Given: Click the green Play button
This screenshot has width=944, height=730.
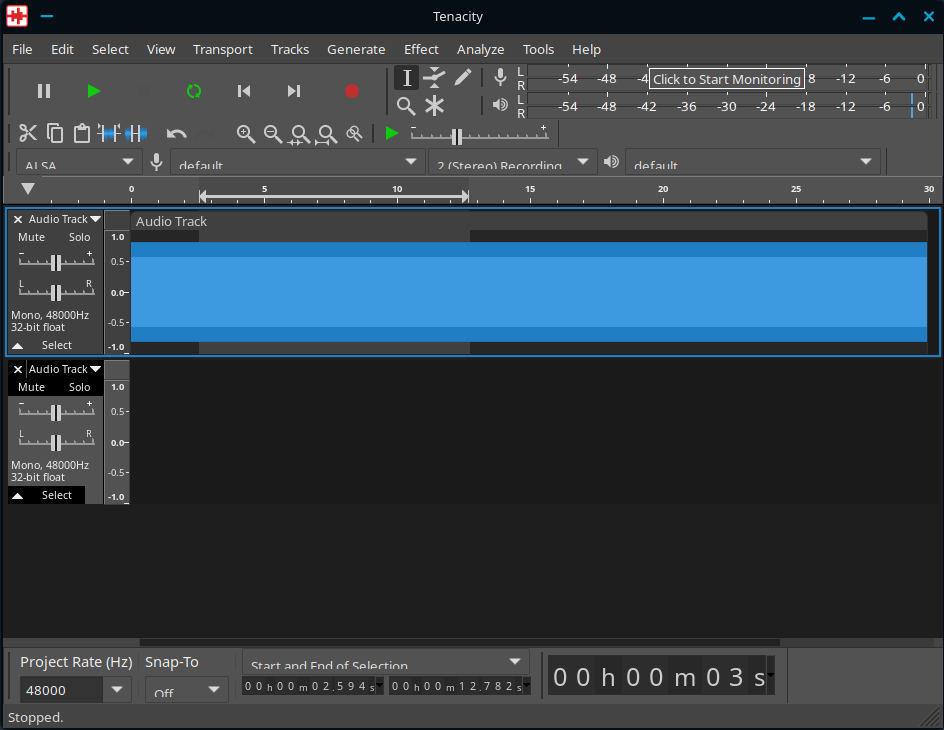Looking at the screenshot, I should 94,91.
